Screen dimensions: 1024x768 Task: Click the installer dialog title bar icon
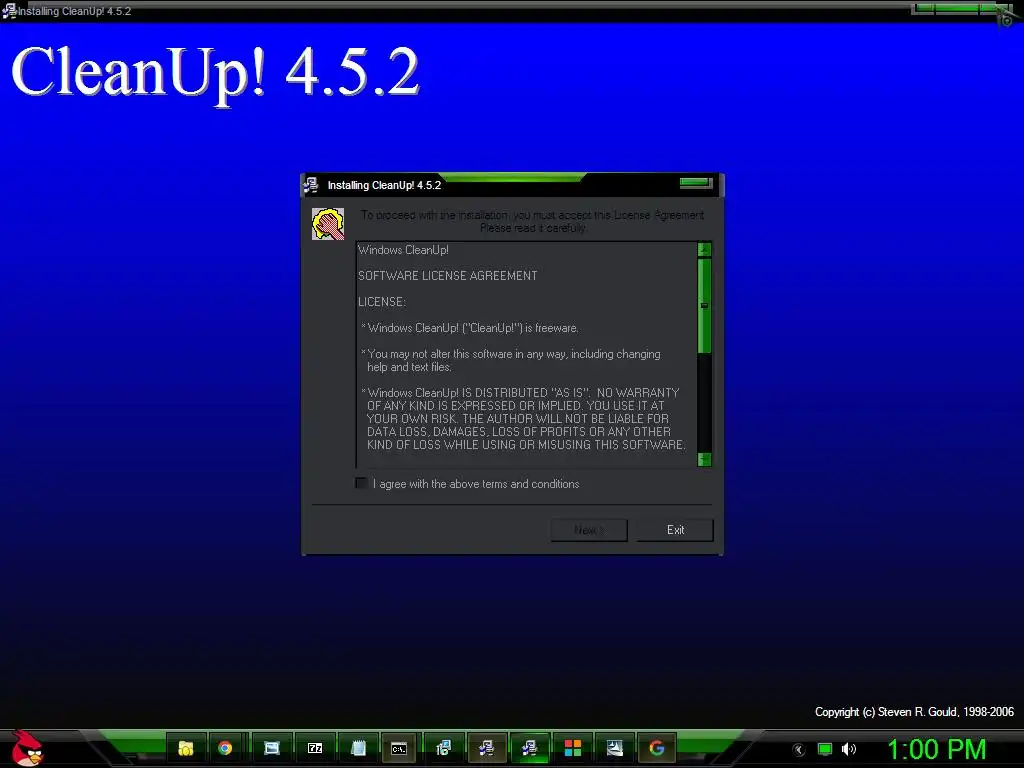tap(311, 185)
